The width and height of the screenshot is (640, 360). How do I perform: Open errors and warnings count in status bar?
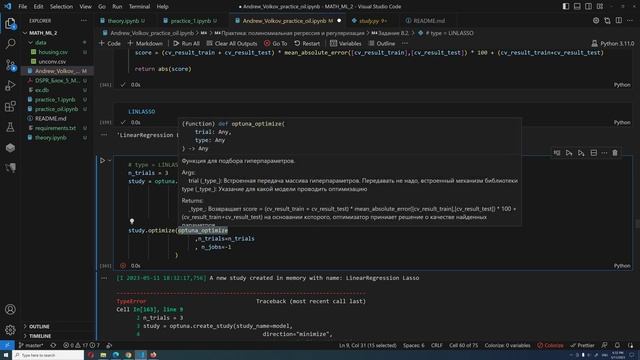coord(82,345)
